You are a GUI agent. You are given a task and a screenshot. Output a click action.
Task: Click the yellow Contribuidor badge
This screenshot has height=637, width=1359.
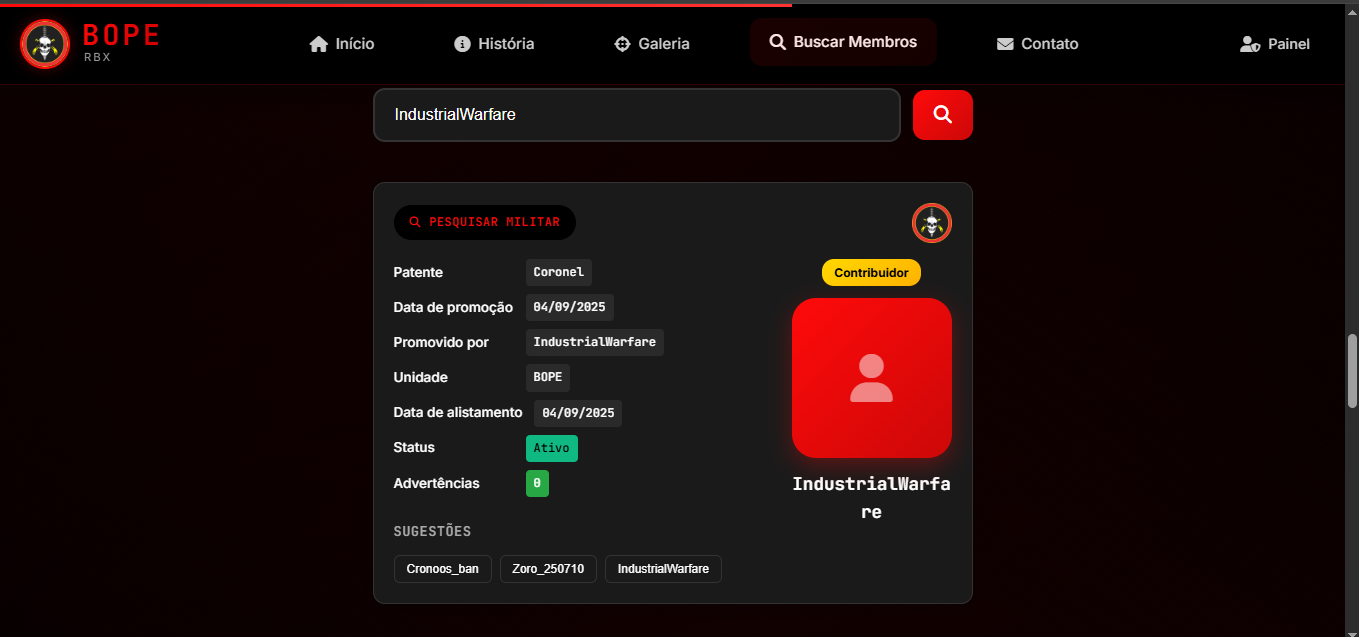[x=871, y=272]
